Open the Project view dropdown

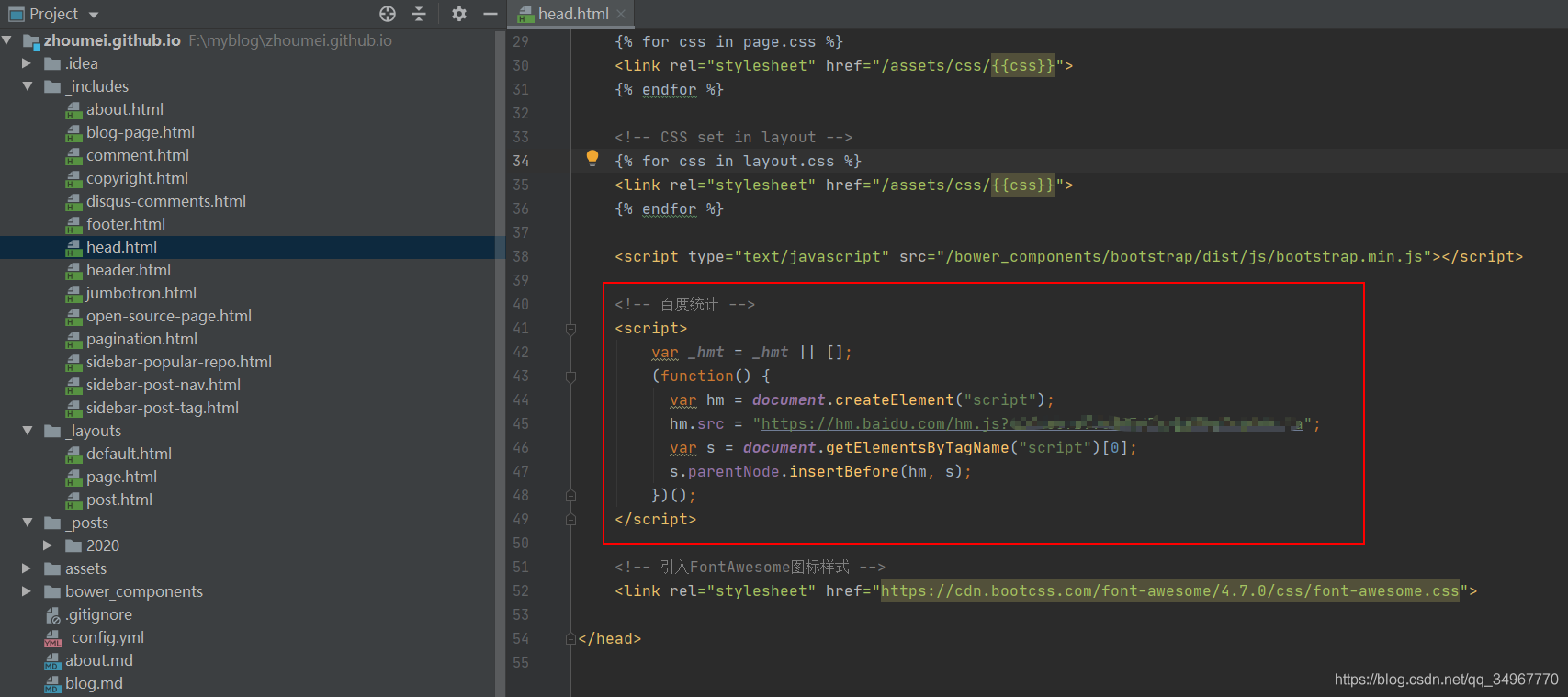(x=94, y=15)
